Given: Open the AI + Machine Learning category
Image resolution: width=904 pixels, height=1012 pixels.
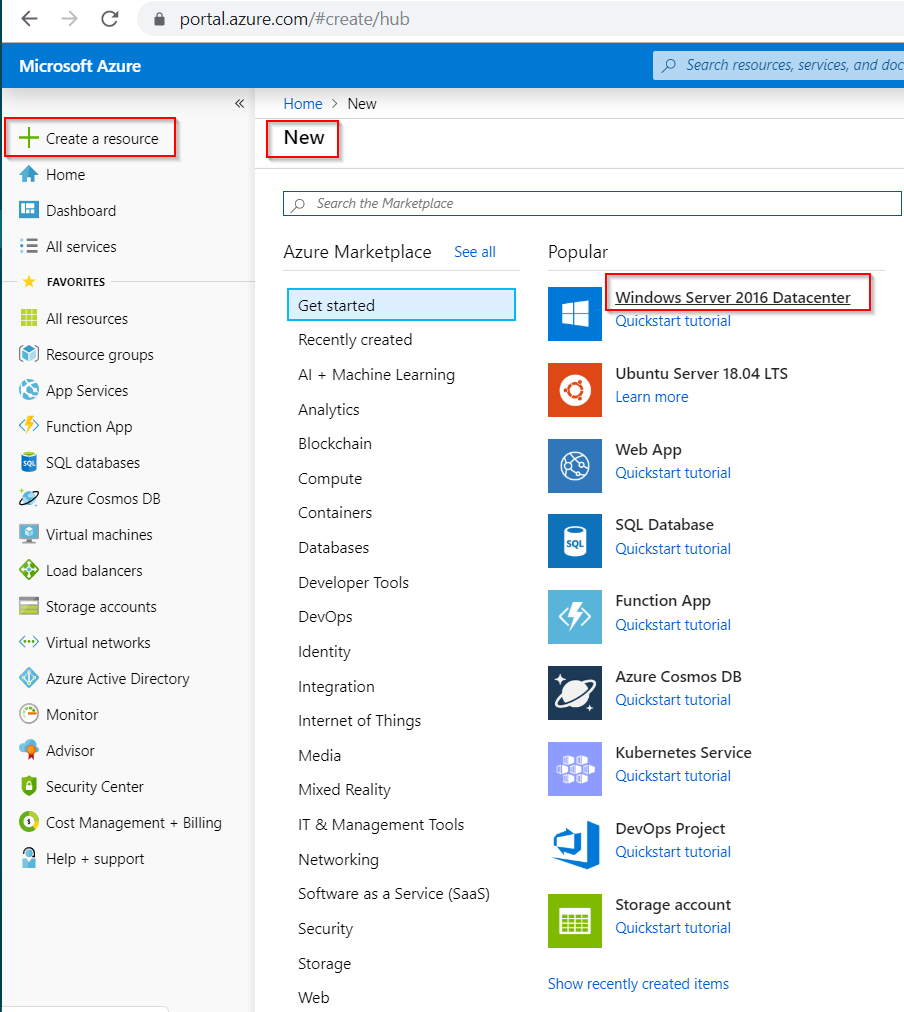Looking at the screenshot, I should (x=376, y=374).
